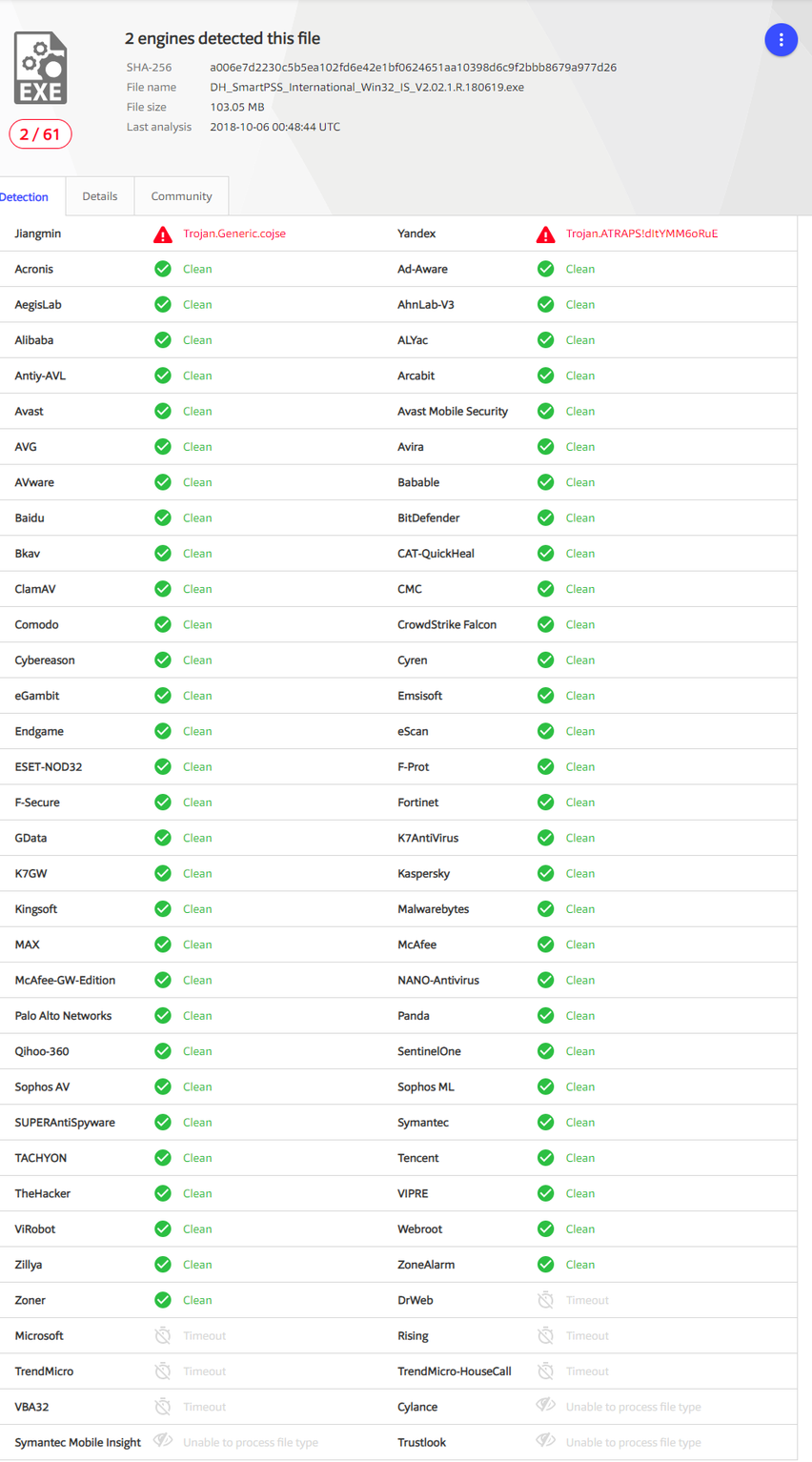Click the unable-to-process icon for Cylance
The image size is (812, 1462).
[545, 1406]
